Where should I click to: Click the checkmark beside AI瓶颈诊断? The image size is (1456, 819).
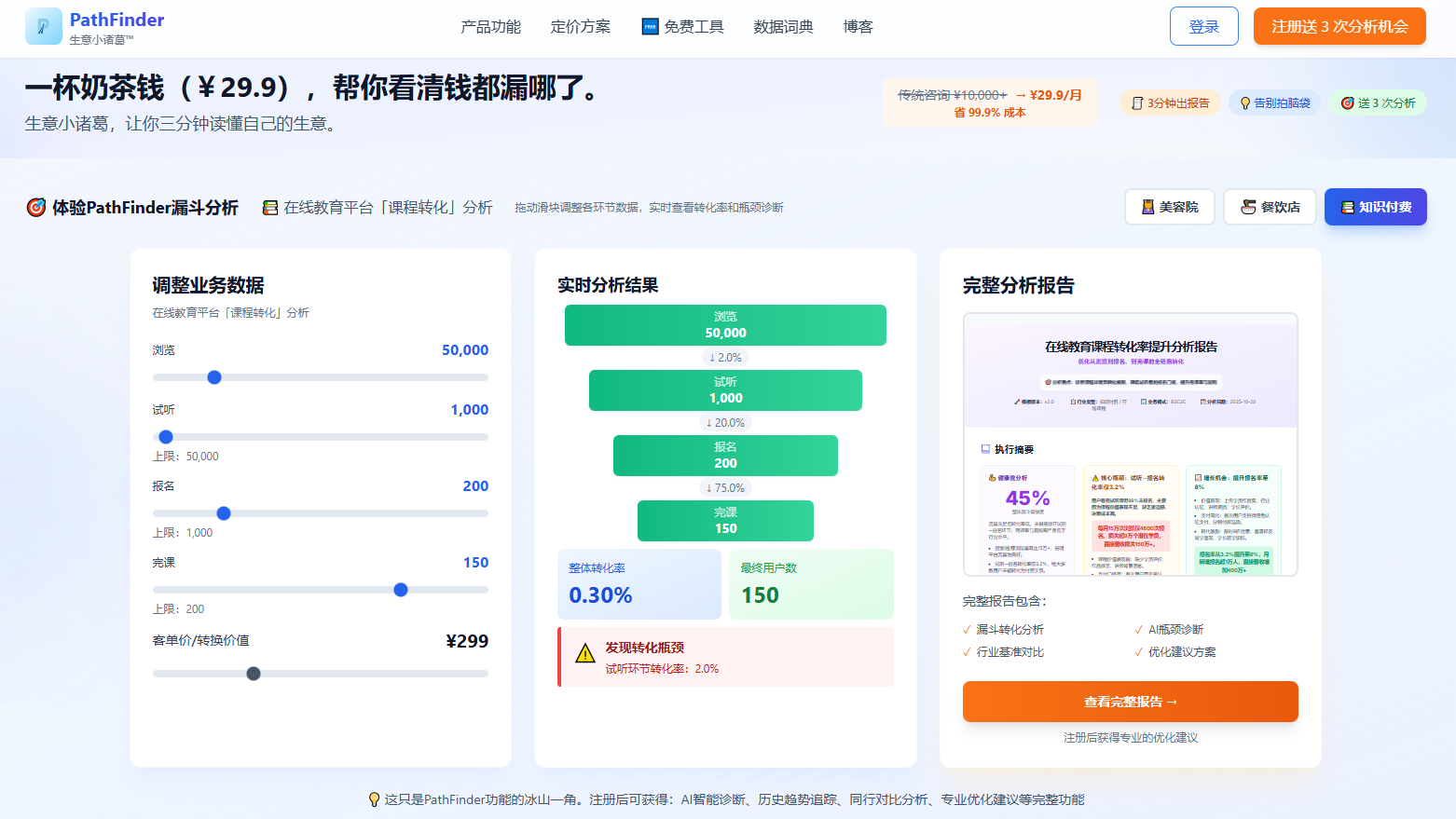click(x=1138, y=629)
